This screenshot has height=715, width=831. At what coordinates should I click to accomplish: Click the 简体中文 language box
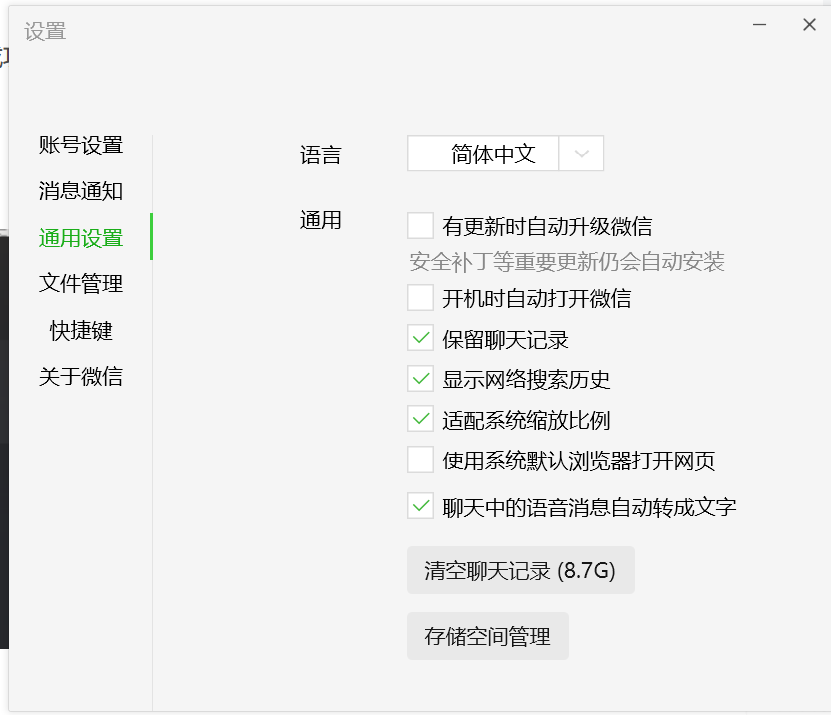pos(483,154)
